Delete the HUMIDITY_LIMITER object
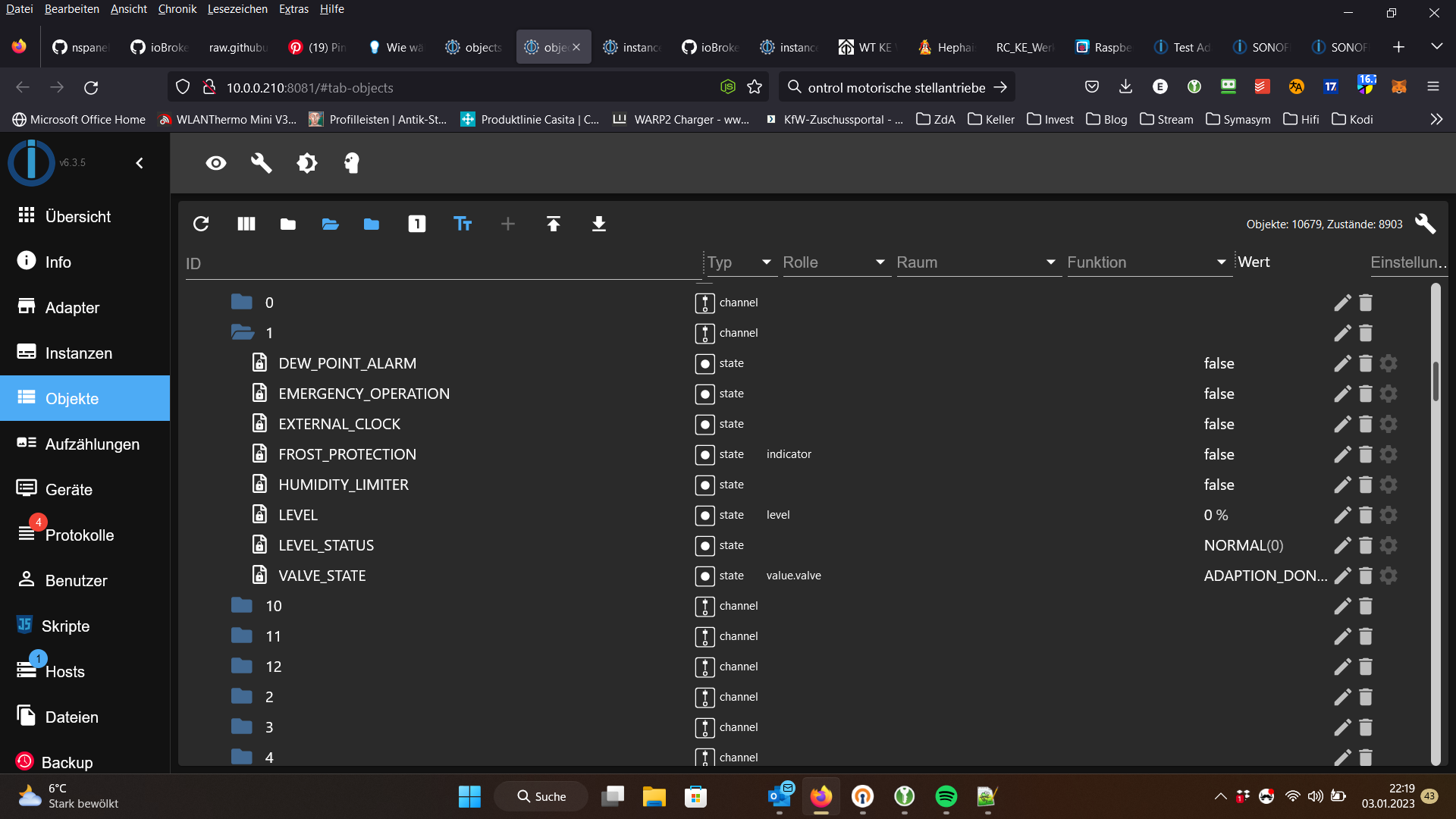 pos(1366,485)
